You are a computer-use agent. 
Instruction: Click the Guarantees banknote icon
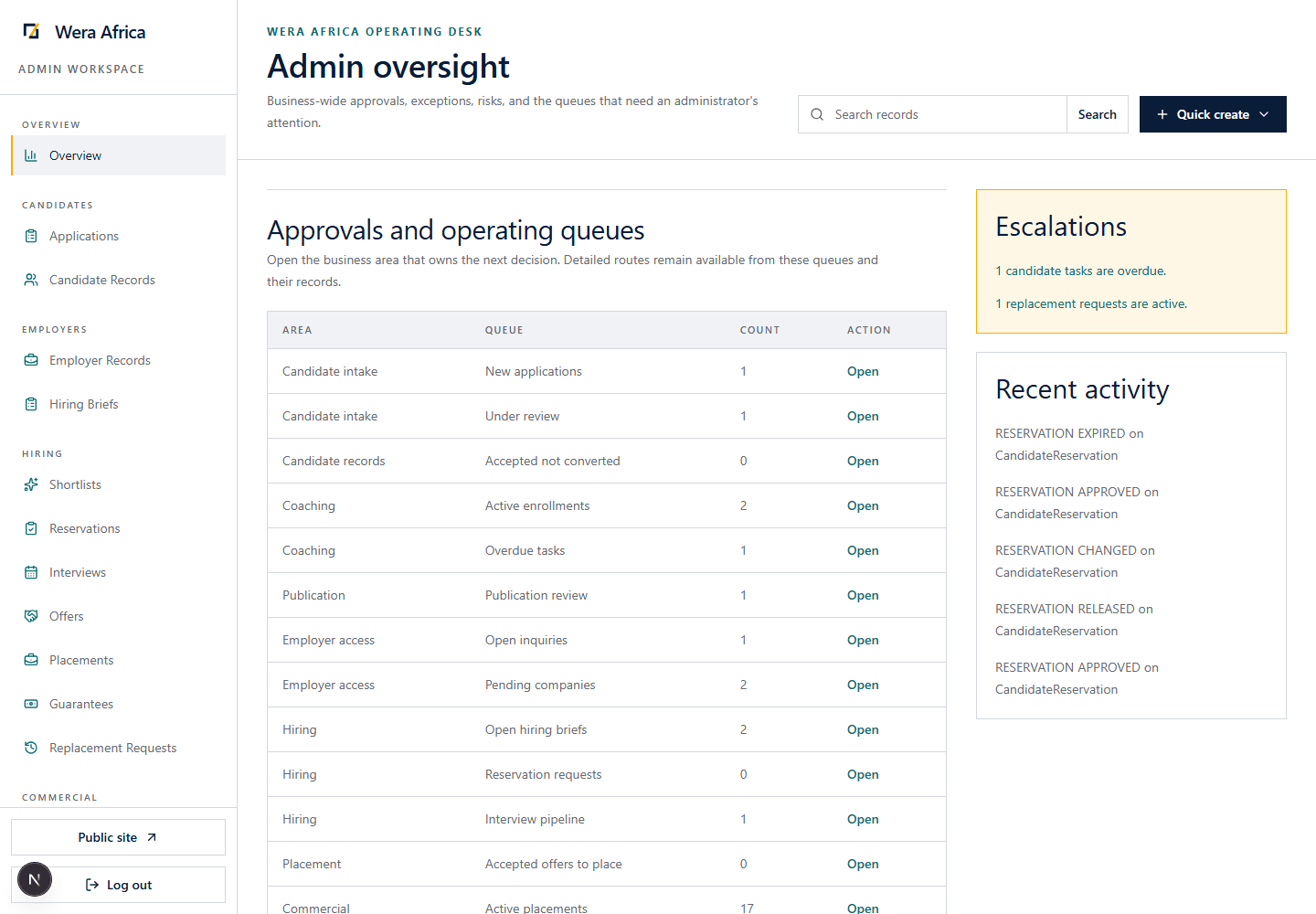[31, 704]
